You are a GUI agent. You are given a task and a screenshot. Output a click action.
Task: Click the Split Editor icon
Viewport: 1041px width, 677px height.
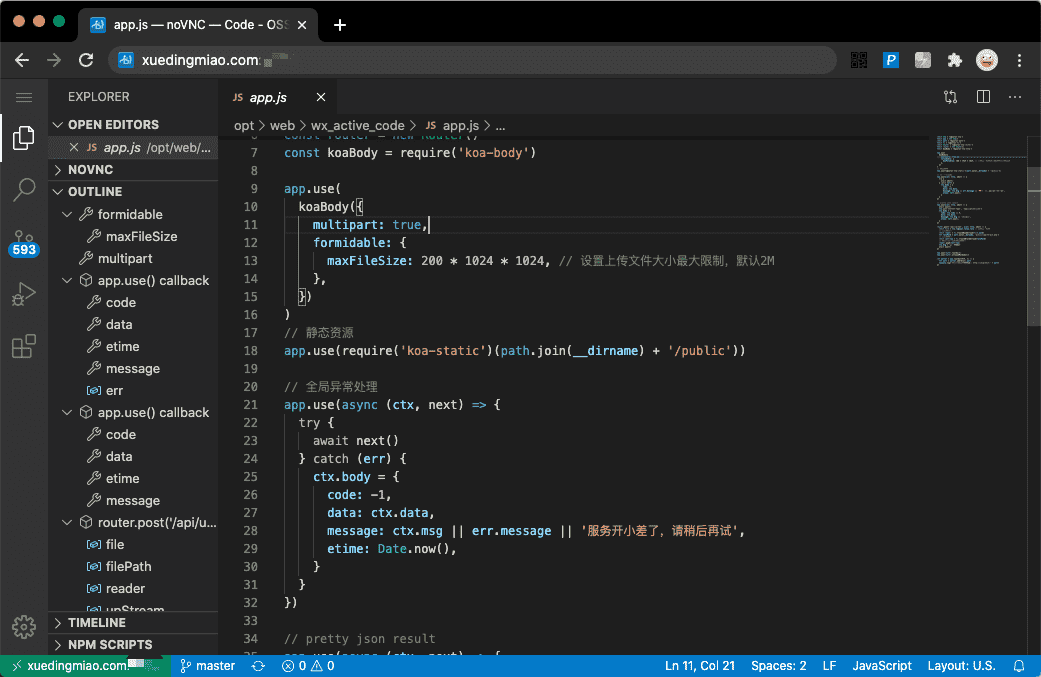pos(983,97)
